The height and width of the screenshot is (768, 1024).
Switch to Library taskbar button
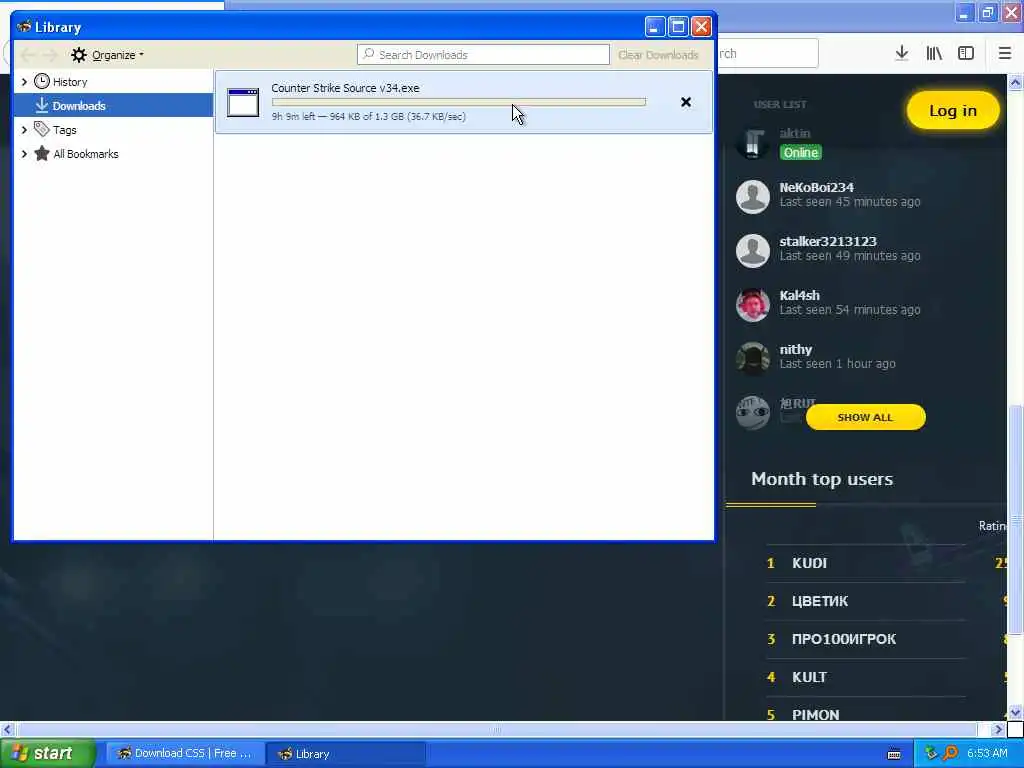(x=345, y=753)
